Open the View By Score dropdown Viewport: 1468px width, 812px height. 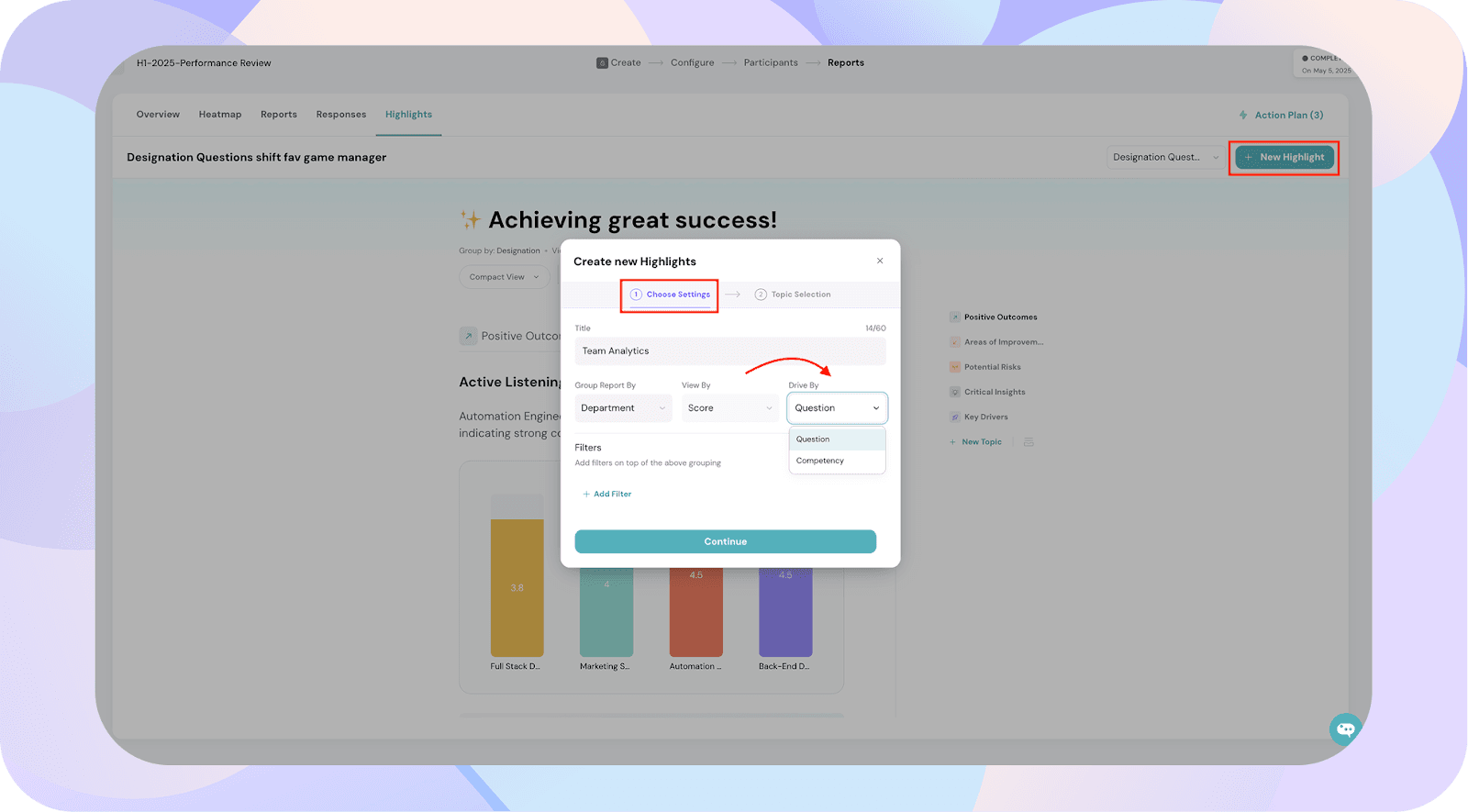click(x=730, y=408)
